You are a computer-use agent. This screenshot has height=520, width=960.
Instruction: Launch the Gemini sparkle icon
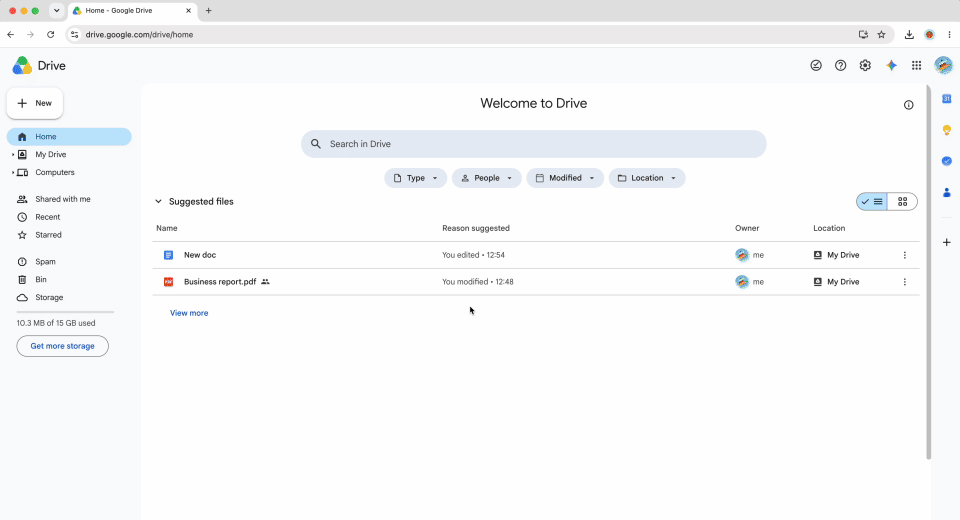891,66
